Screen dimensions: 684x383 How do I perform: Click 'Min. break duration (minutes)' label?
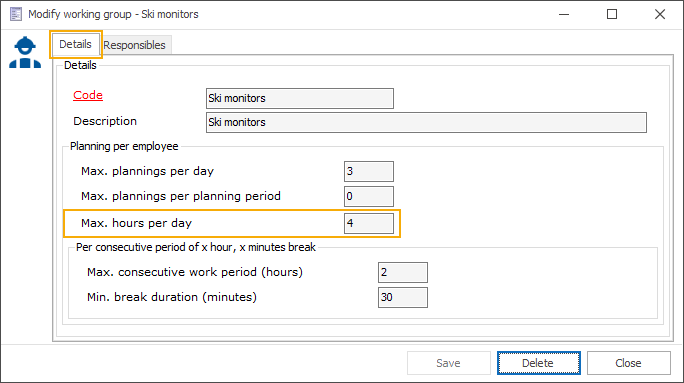[x=172, y=297]
